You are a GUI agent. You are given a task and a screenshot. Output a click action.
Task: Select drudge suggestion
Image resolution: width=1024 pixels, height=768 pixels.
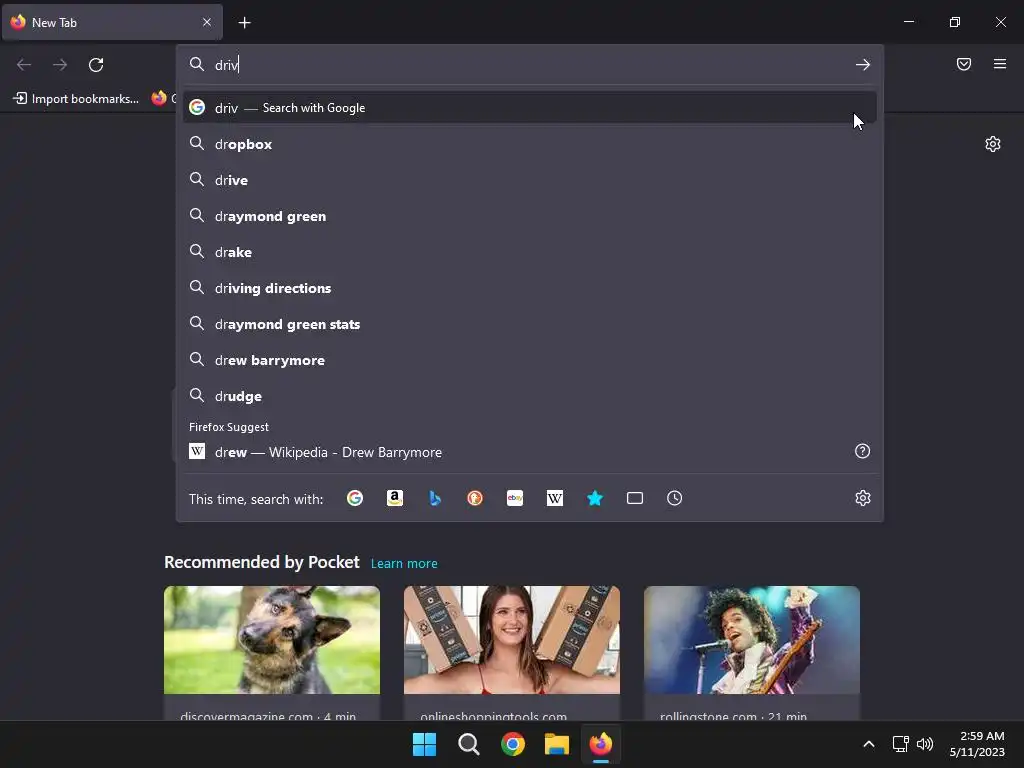pos(530,396)
